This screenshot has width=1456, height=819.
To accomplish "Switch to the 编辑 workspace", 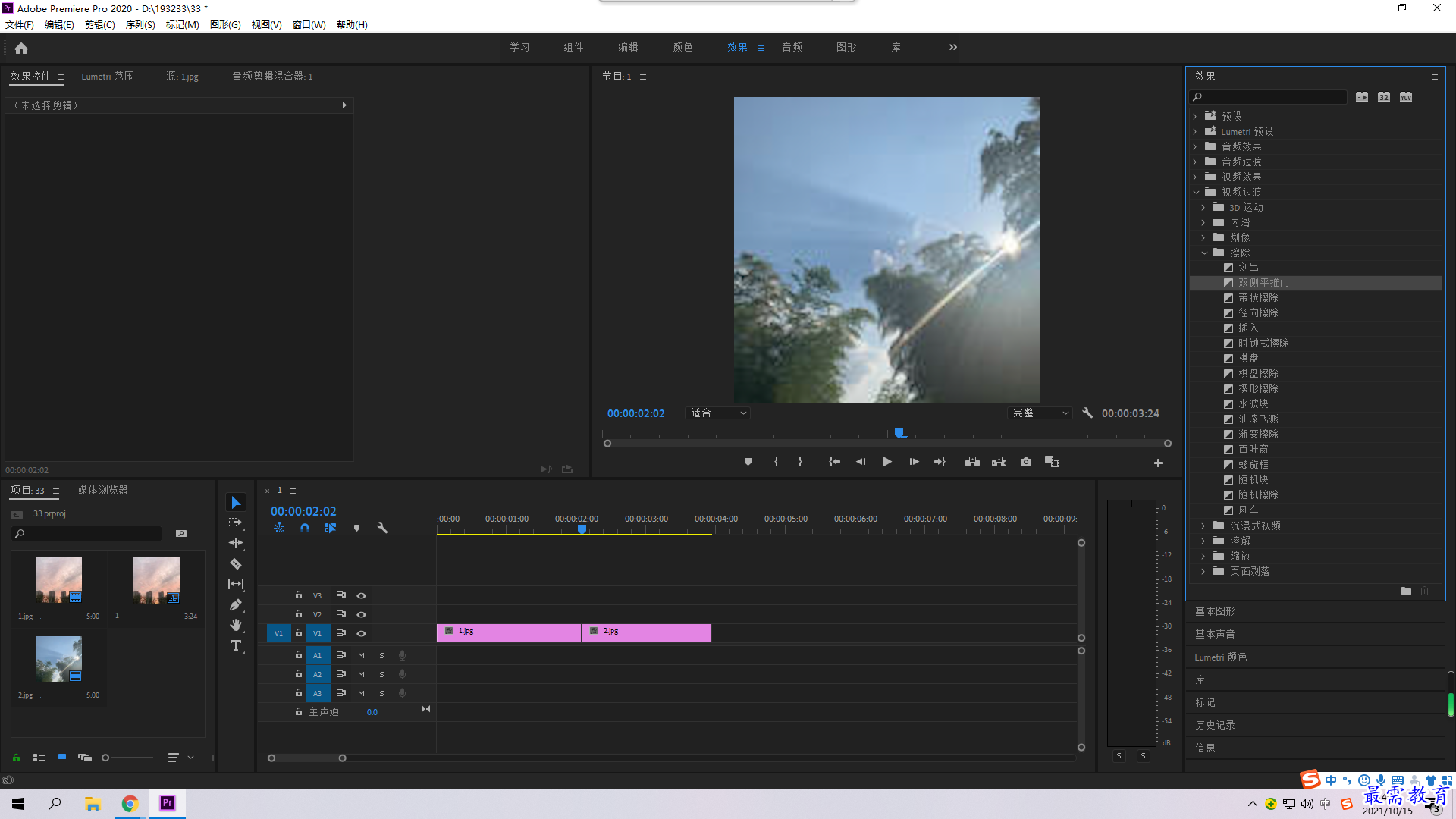I will [628, 47].
